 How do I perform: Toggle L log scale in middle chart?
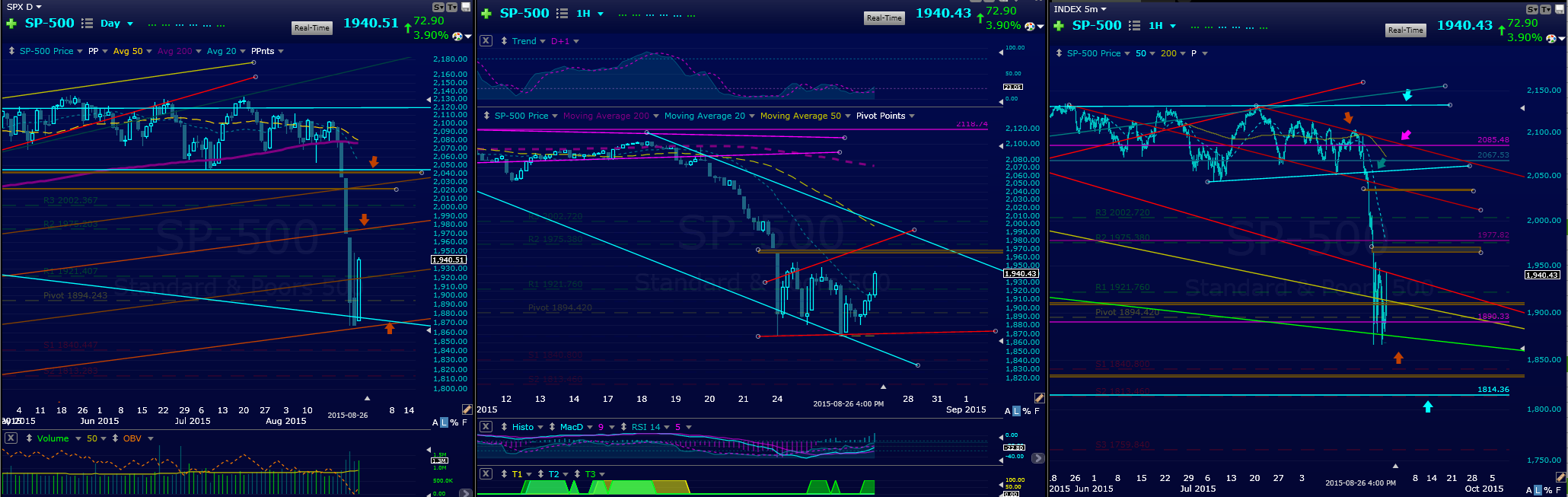[1017, 411]
